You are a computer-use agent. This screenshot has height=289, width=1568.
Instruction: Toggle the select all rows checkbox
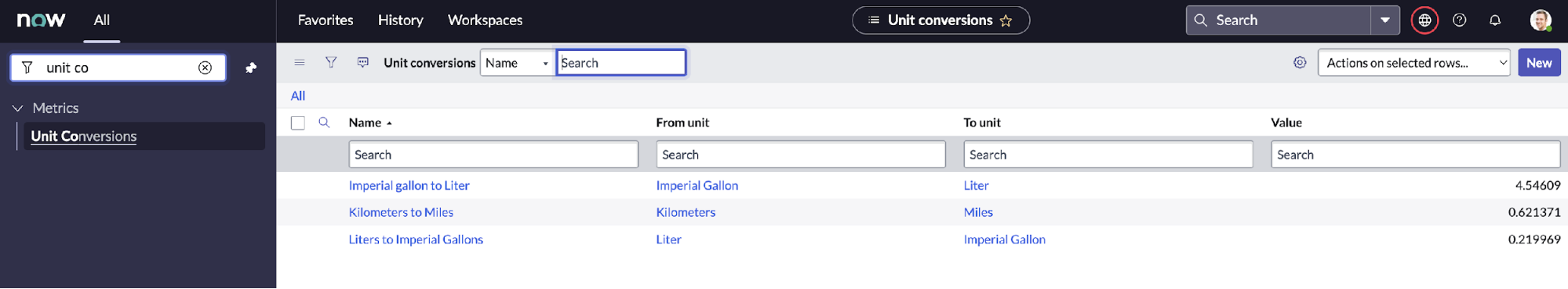(x=298, y=123)
